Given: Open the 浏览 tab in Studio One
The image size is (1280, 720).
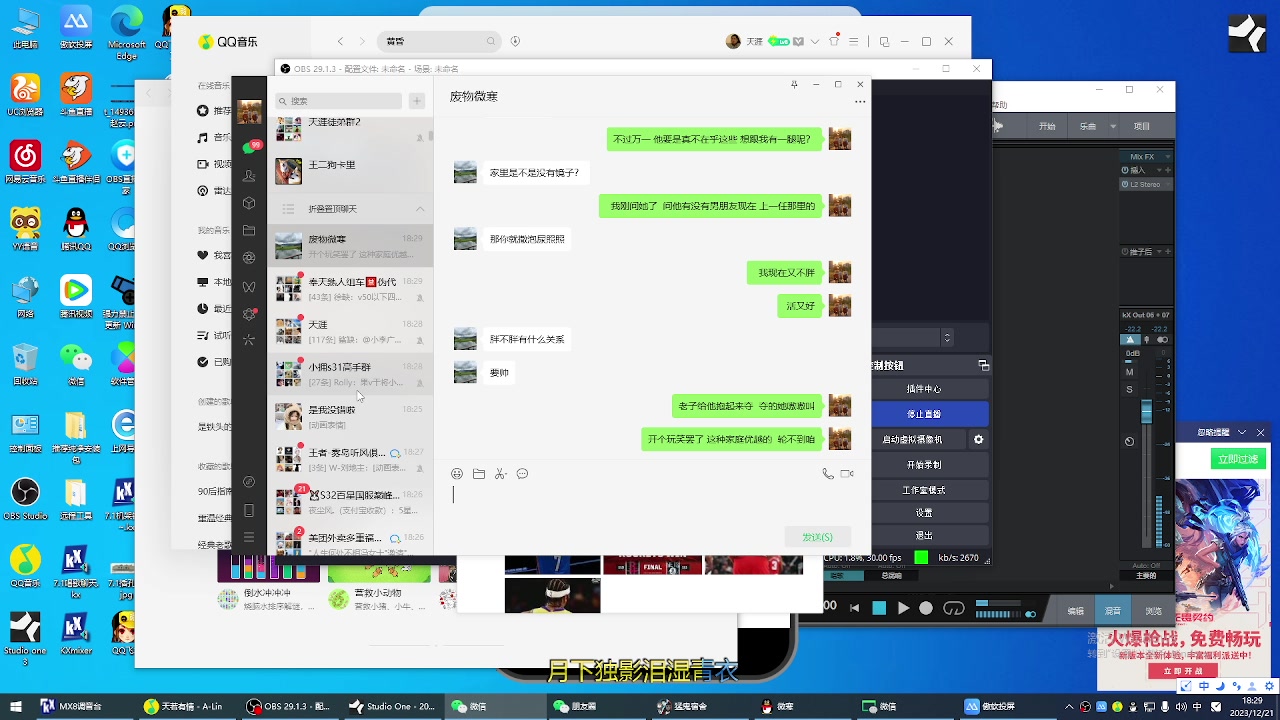Looking at the screenshot, I should (1154, 611).
